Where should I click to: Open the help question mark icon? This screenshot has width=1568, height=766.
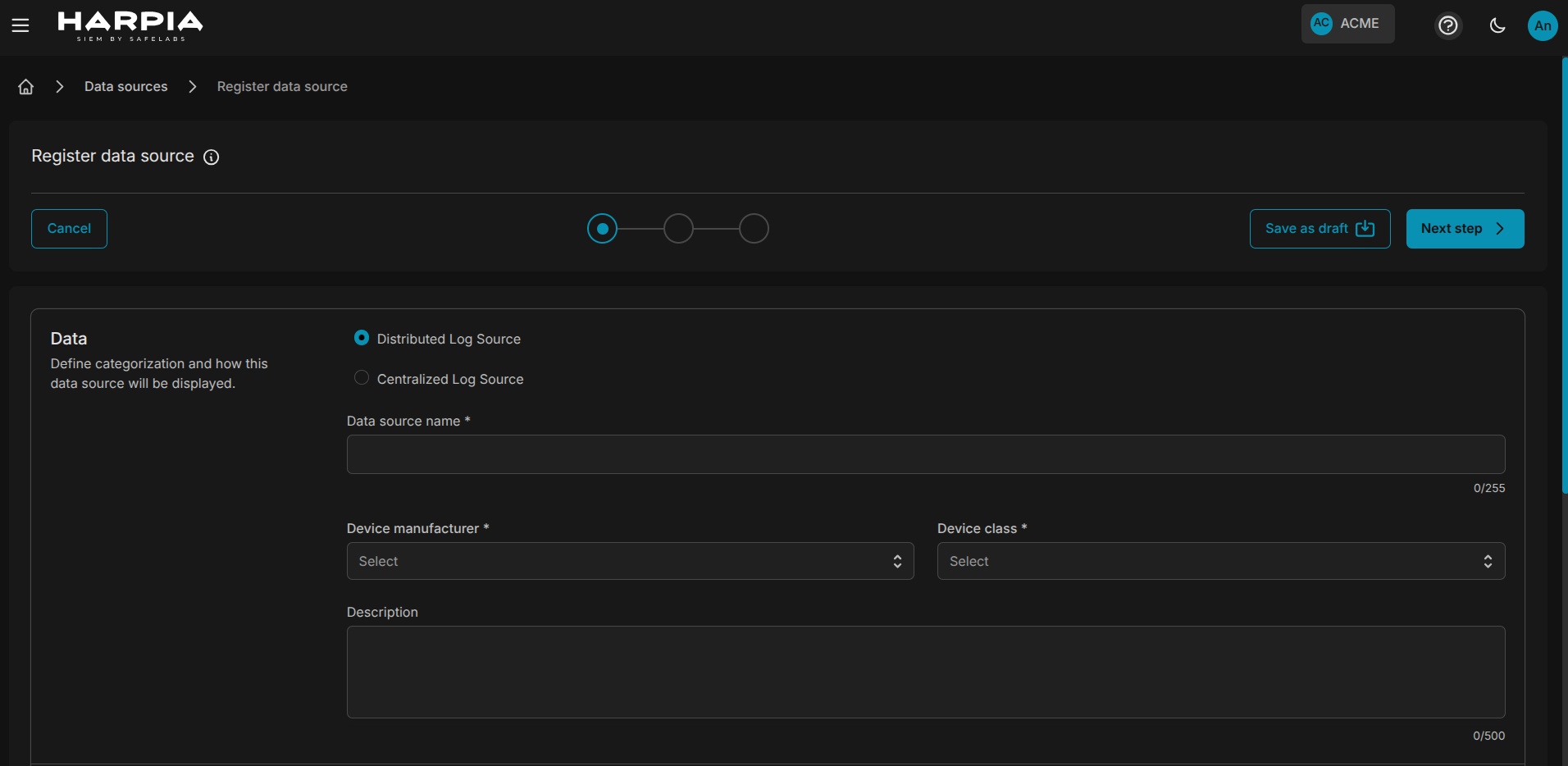tap(1448, 25)
